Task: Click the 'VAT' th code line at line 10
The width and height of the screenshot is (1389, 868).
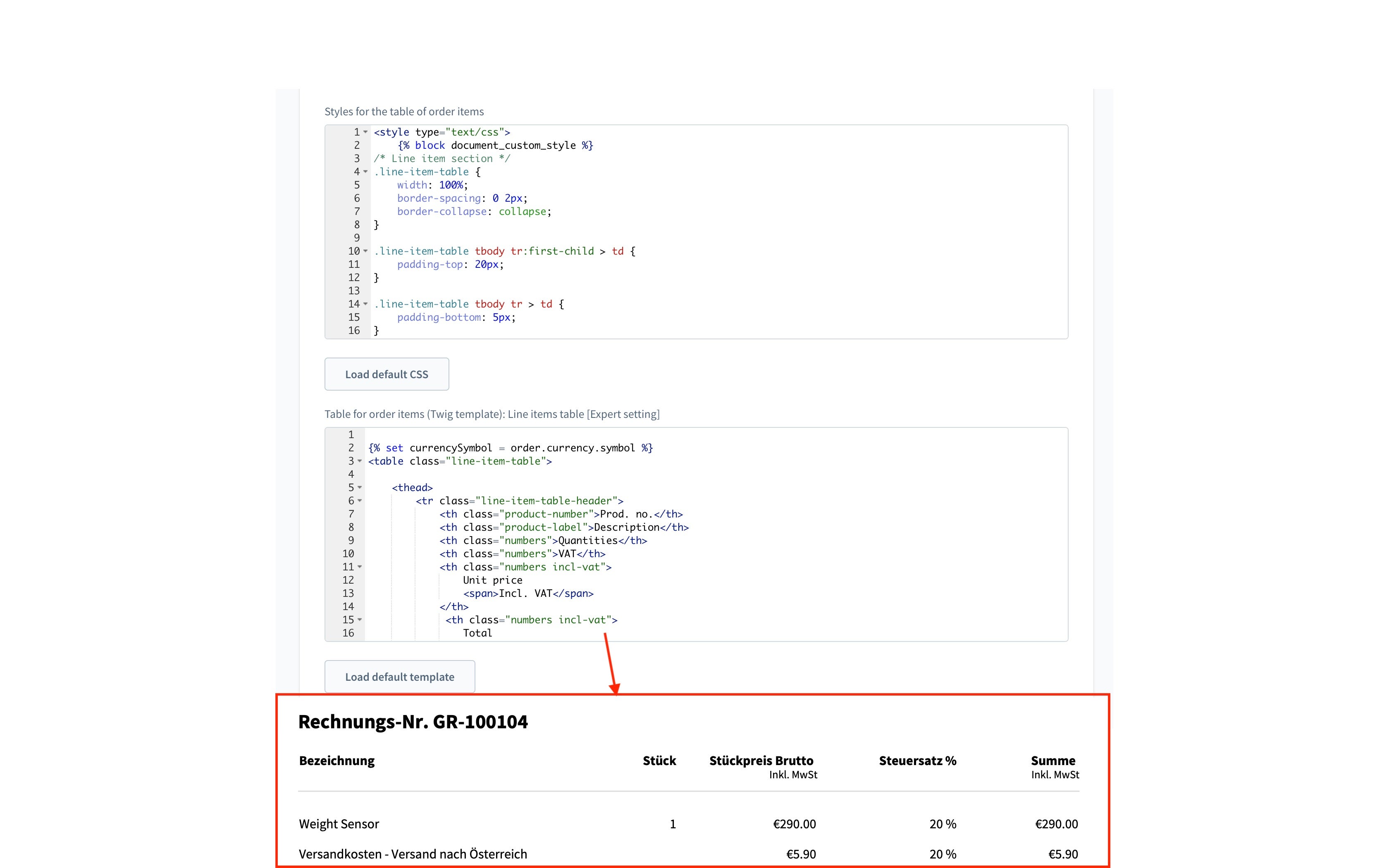Action: coord(522,553)
